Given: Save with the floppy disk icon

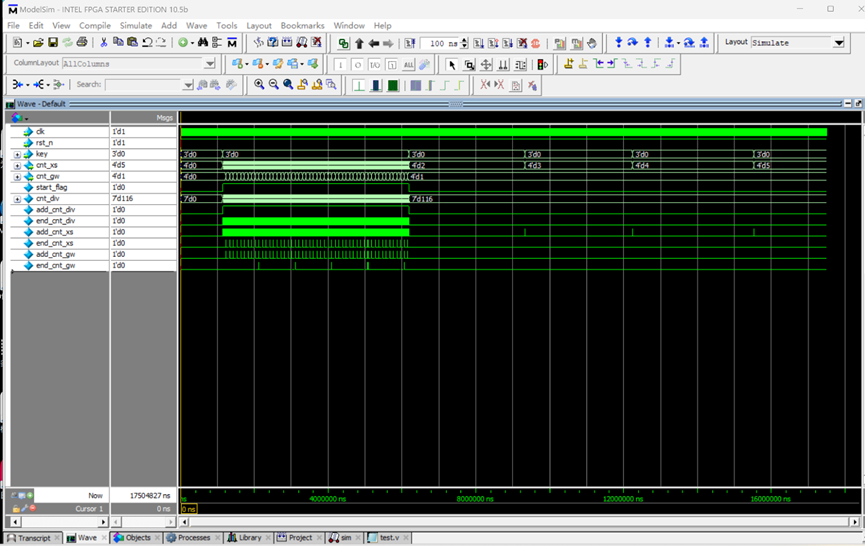Looking at the screenshot, I should (x=53, y=42).
